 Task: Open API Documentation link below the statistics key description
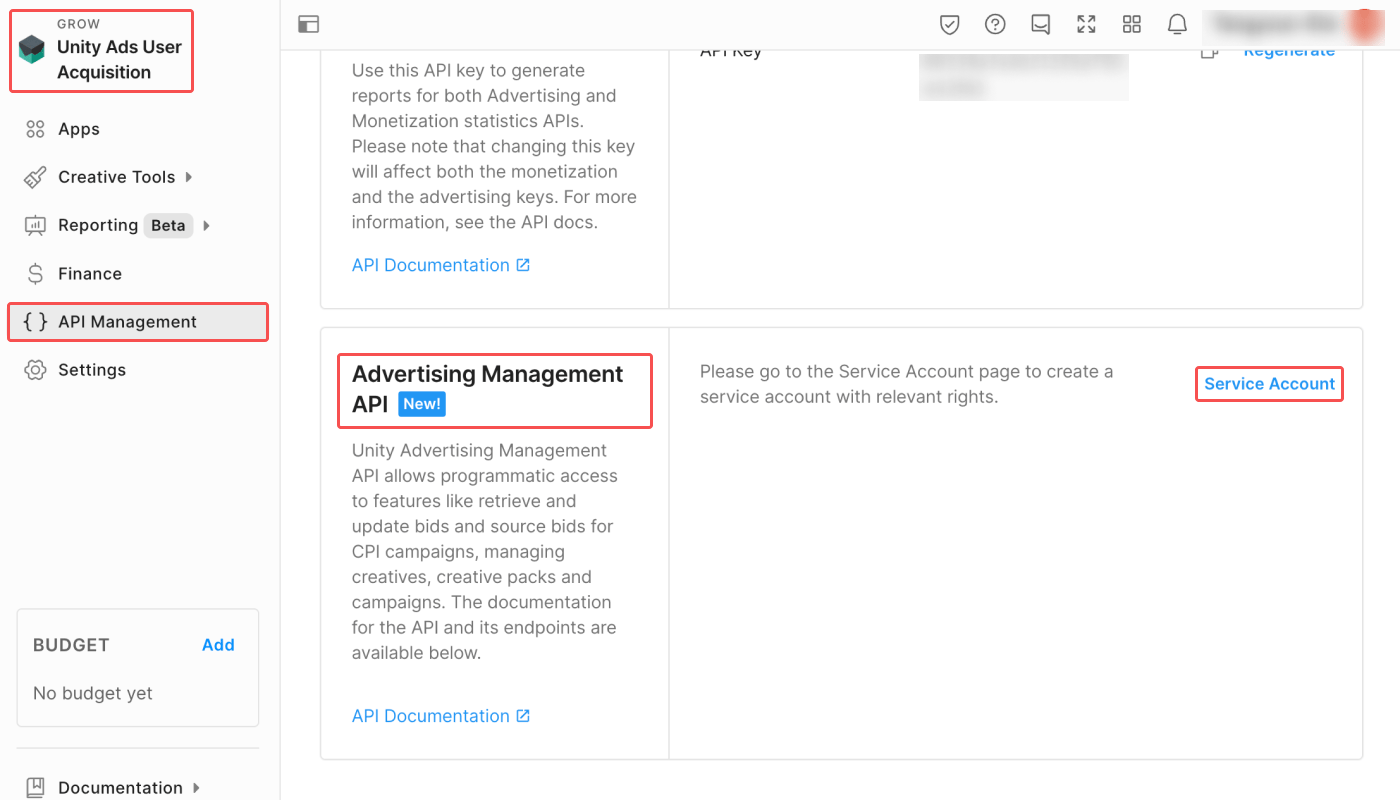441,265
